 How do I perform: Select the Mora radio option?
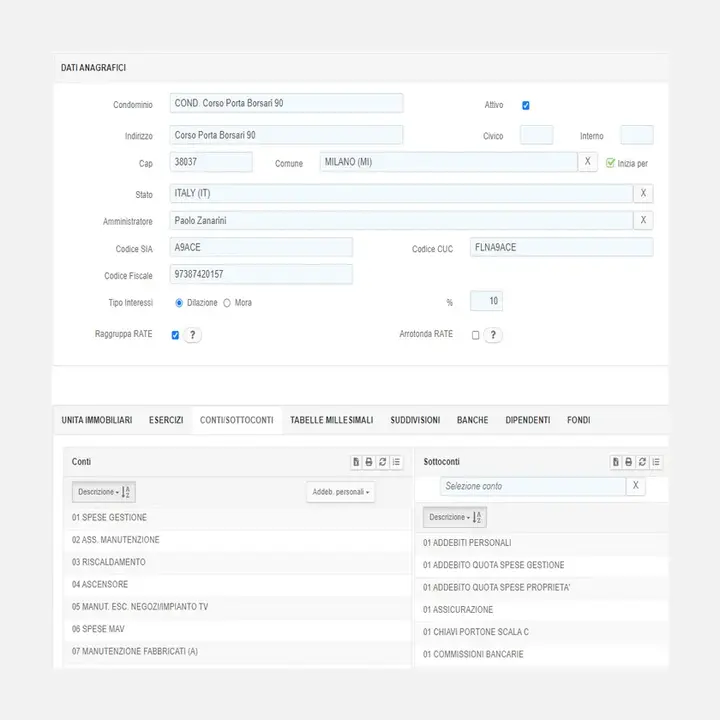227,302
